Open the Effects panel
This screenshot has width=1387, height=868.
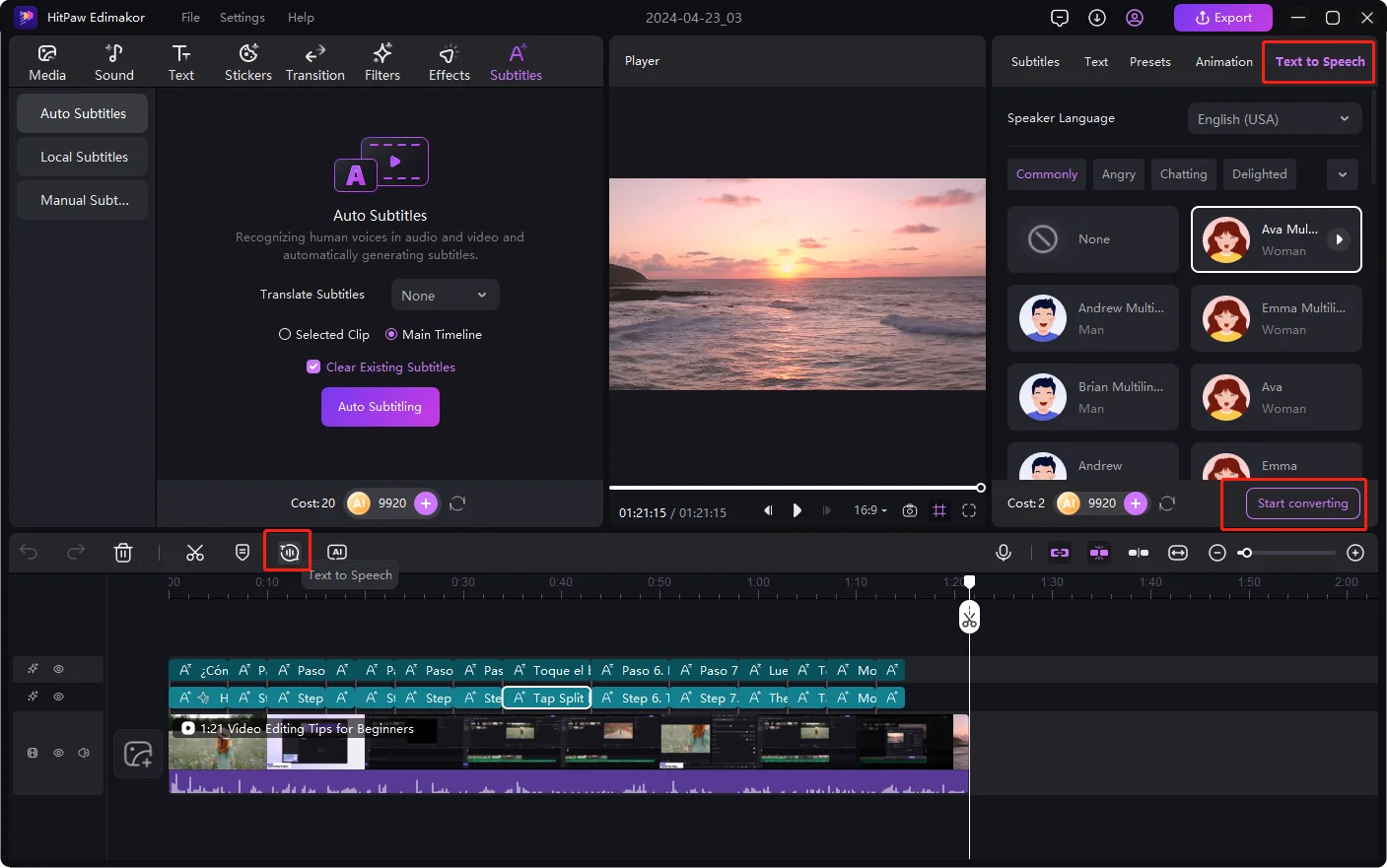449,63
